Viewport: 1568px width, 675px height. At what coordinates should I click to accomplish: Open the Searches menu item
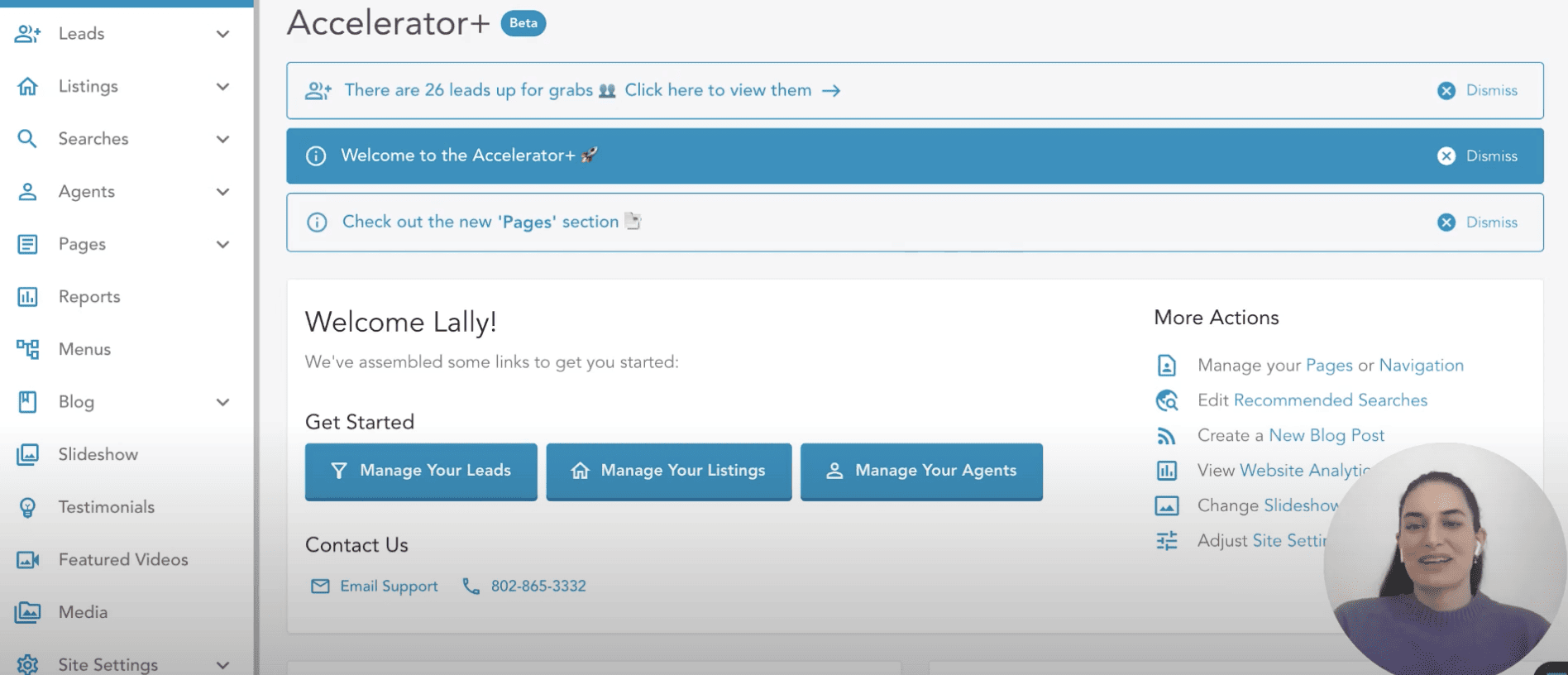pyautogui.click(x=93, y=139)
